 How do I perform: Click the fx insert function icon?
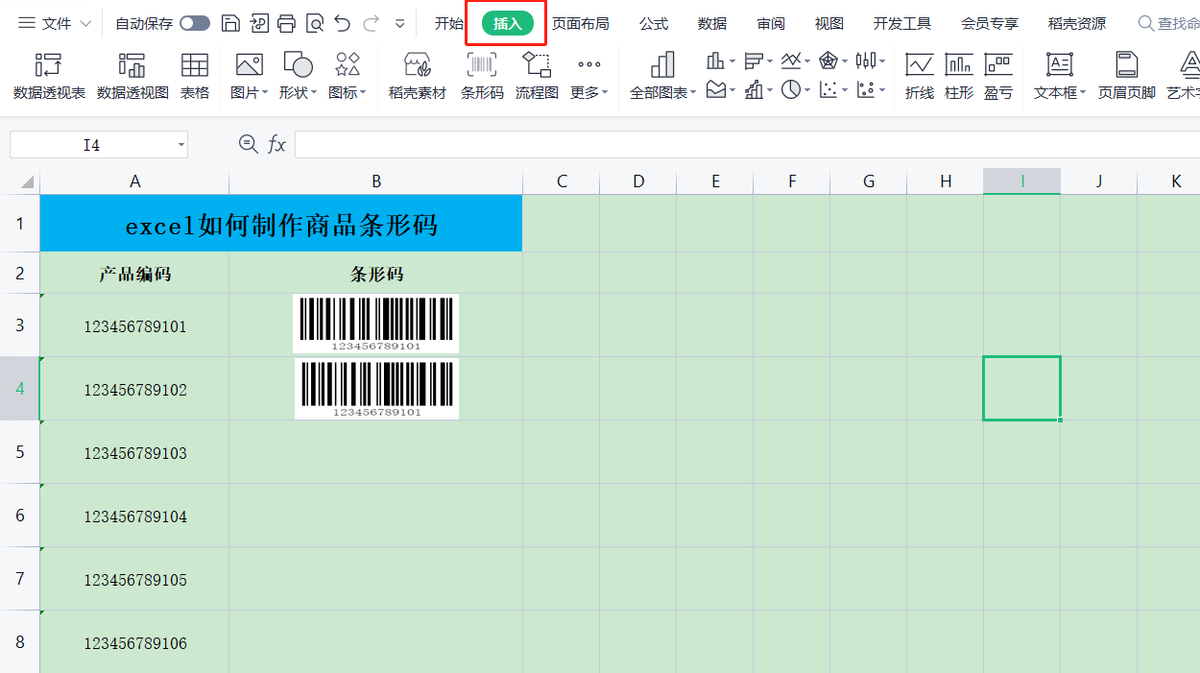click(277, 144)
